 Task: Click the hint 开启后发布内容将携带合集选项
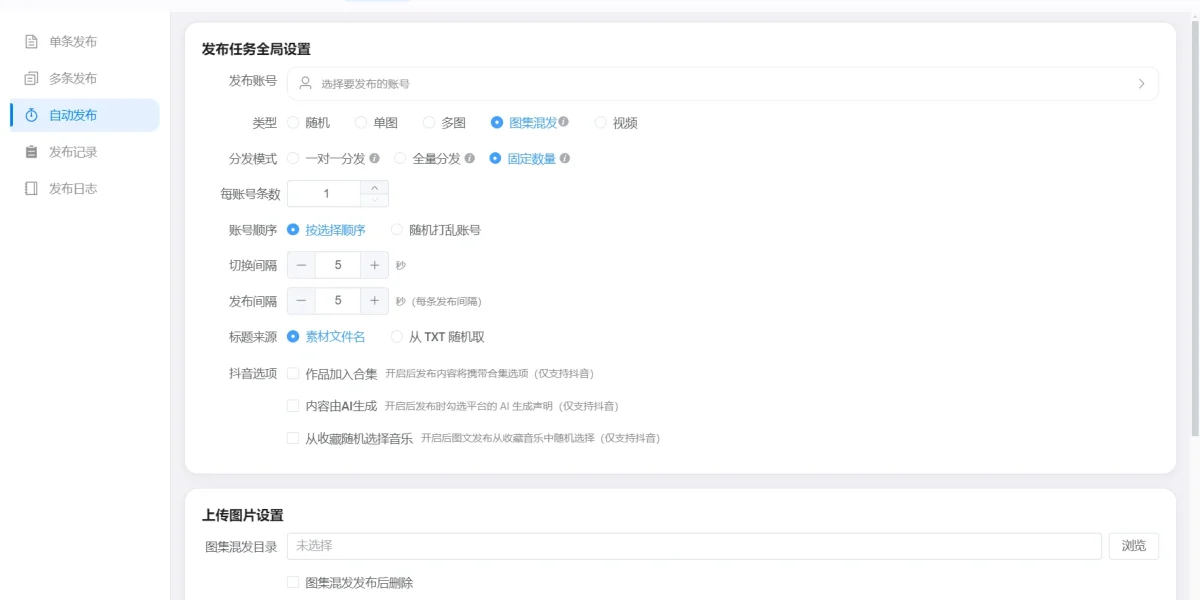457,373
